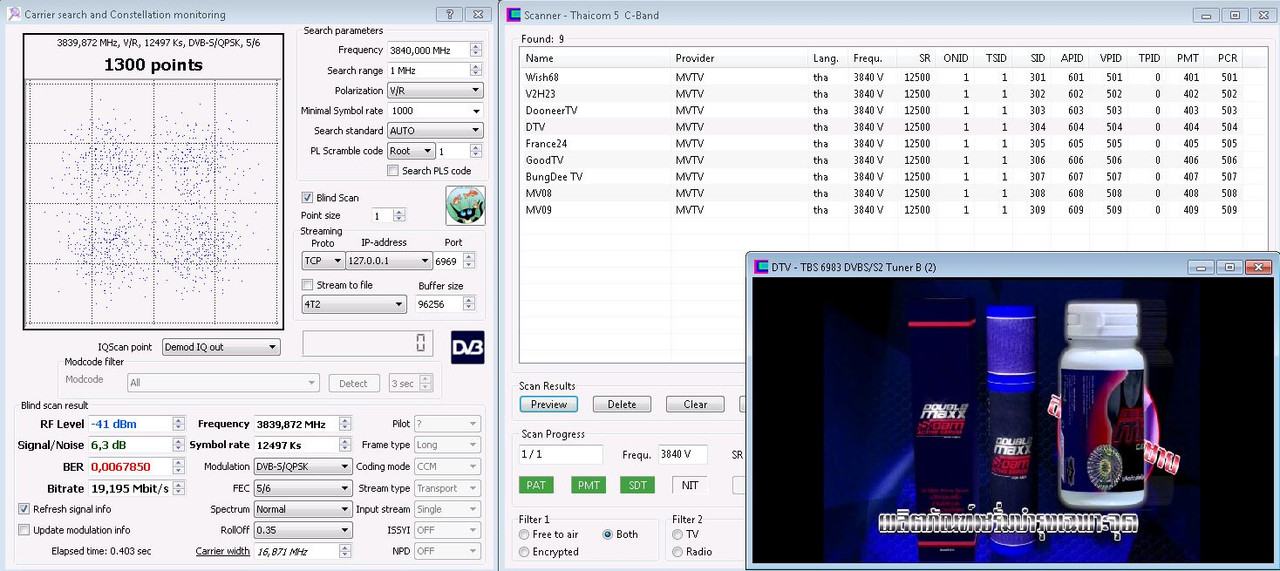This screenshot has height=571, width=1280.
Task: Enable Update modulation info checkbox
Action: [x=24, y=530]
